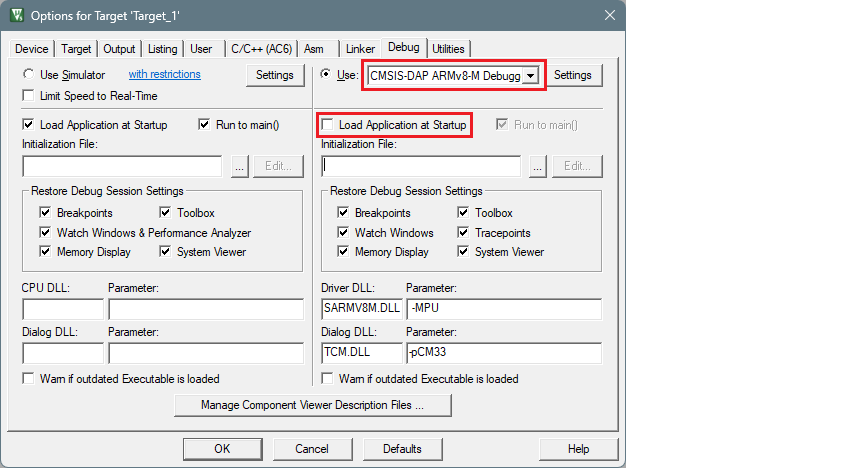
Task: Switch to the Target tab
Action: [x=76, y=49]
